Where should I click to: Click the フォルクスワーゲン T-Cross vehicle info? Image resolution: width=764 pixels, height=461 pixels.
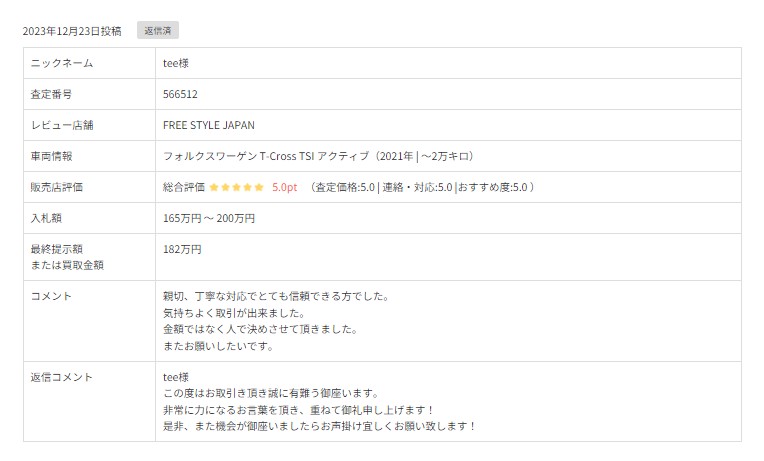[319, 156]
